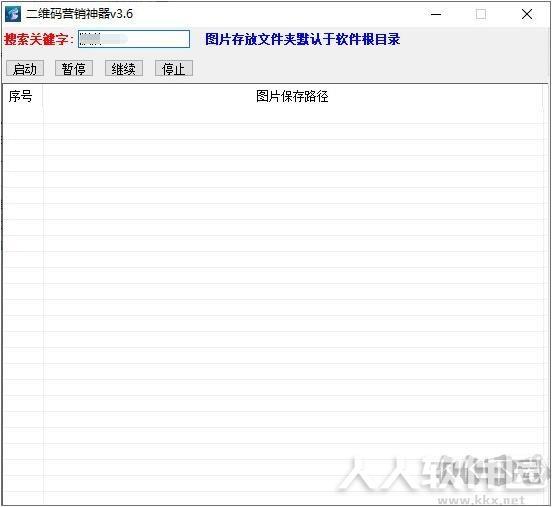
Task: Click the 继续 continue button
Action: click(124, 68)
